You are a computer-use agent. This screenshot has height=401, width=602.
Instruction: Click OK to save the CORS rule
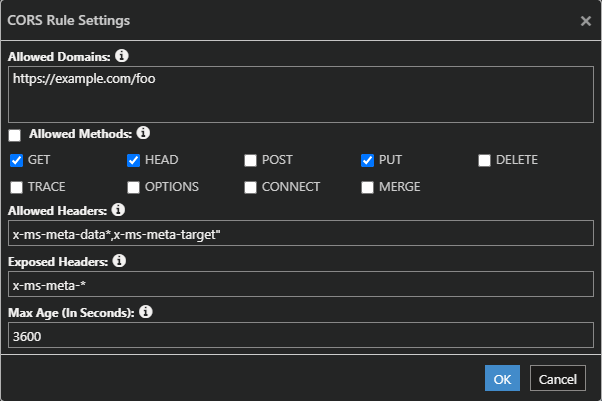point(502,378)
